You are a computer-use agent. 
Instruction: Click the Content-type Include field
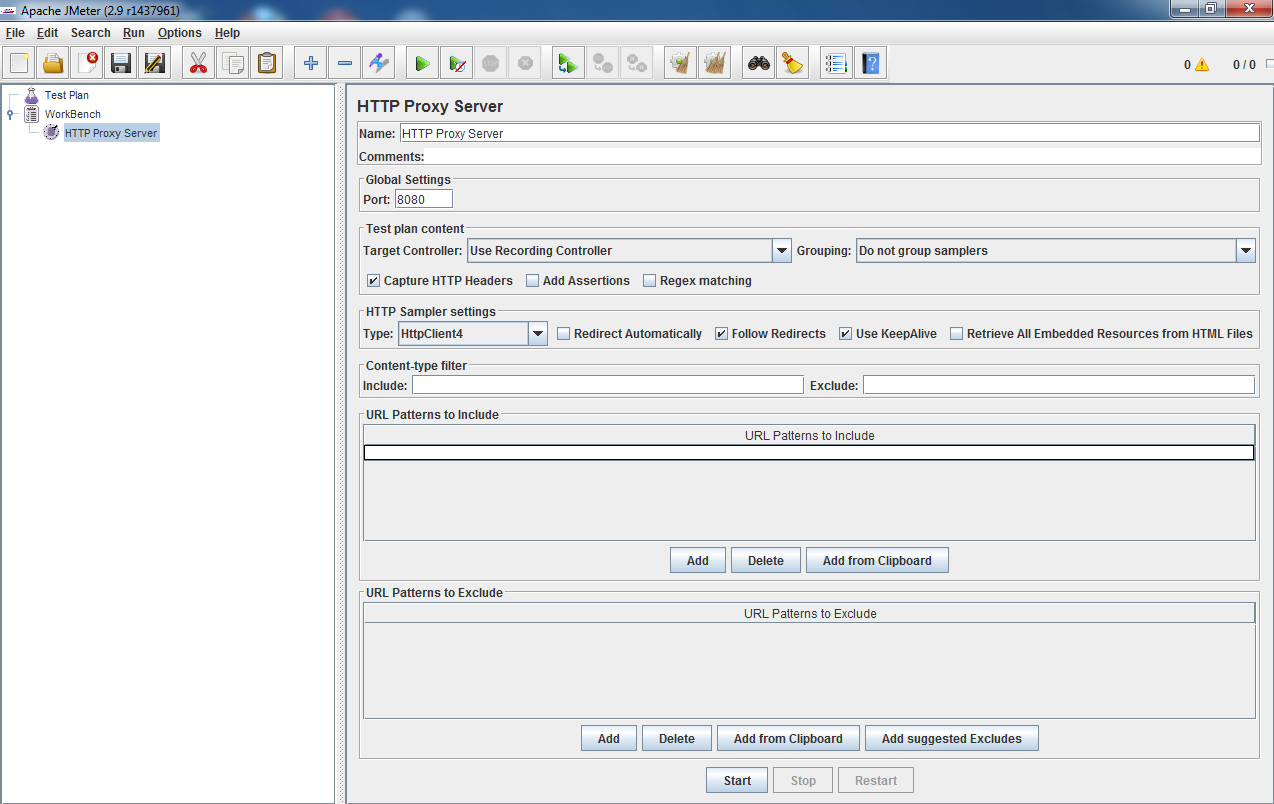click(608, 385)
